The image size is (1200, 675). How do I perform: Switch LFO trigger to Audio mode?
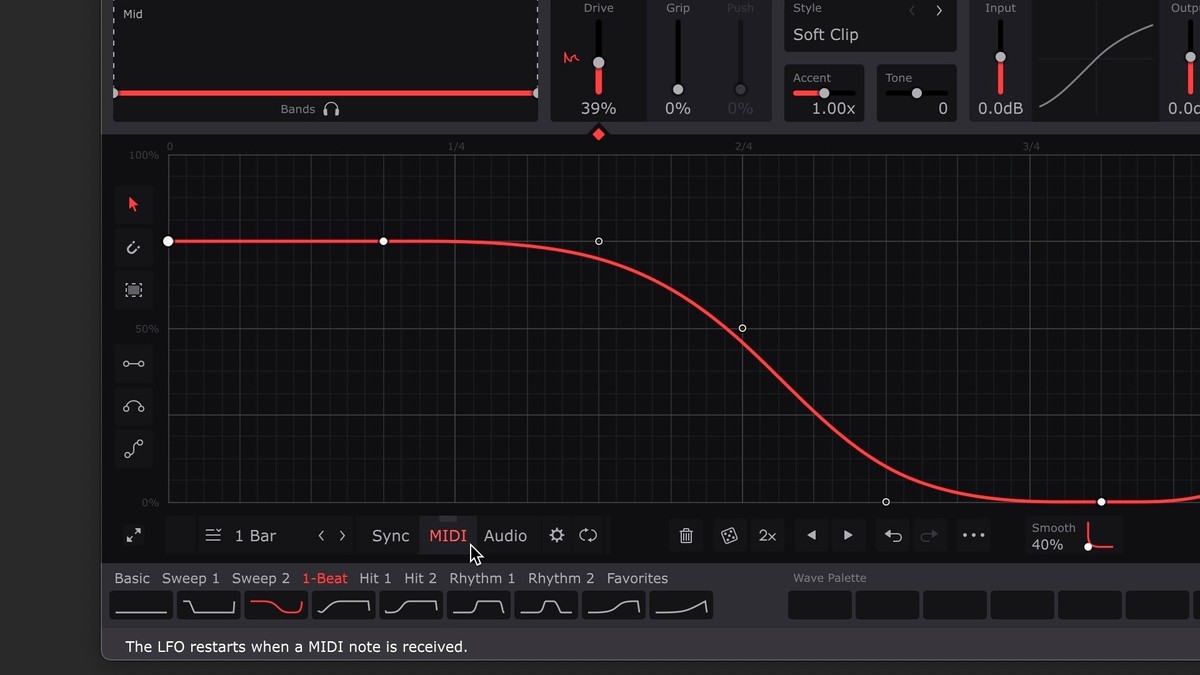pyautogui.click(x=505, y=536)
